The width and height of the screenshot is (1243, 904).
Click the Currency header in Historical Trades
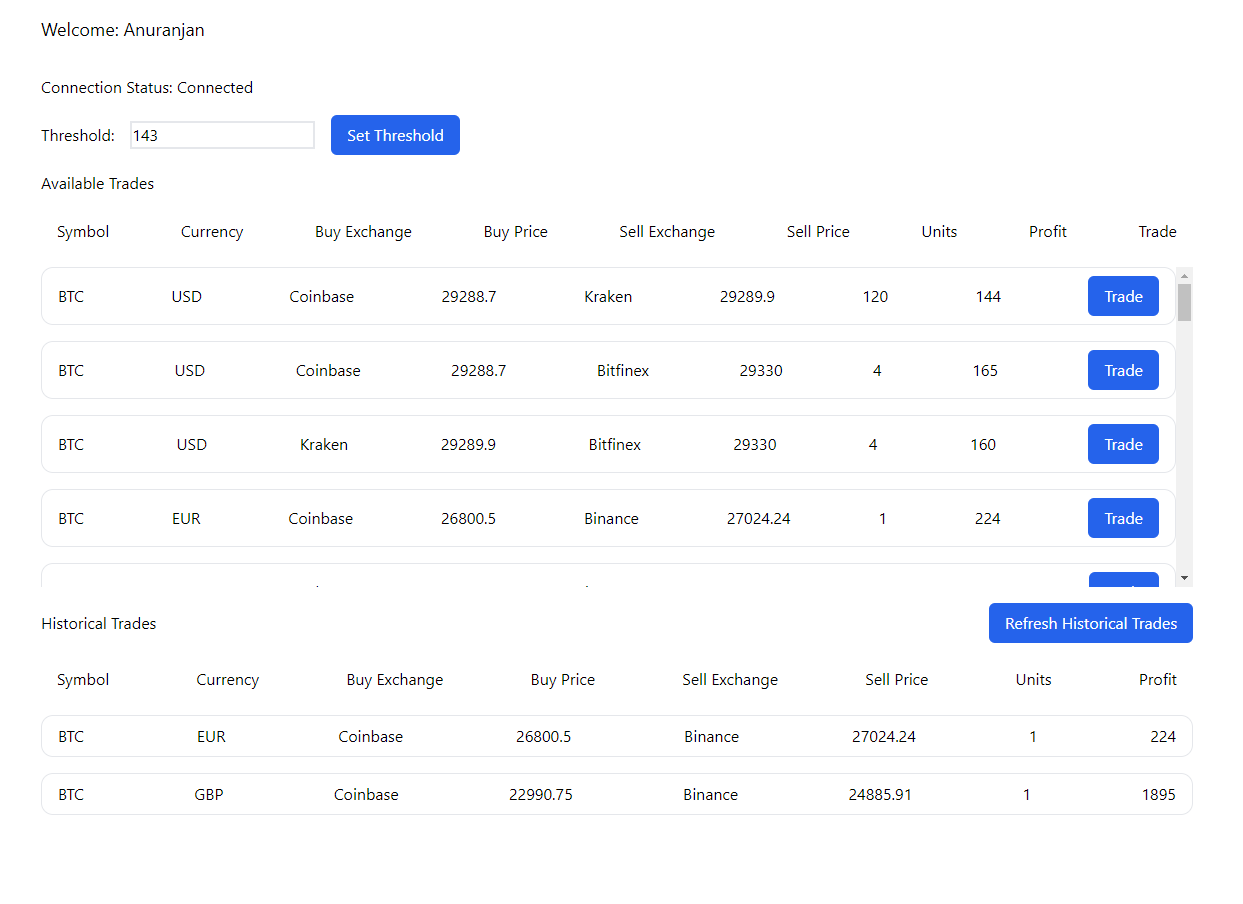[x=228, y=680]
